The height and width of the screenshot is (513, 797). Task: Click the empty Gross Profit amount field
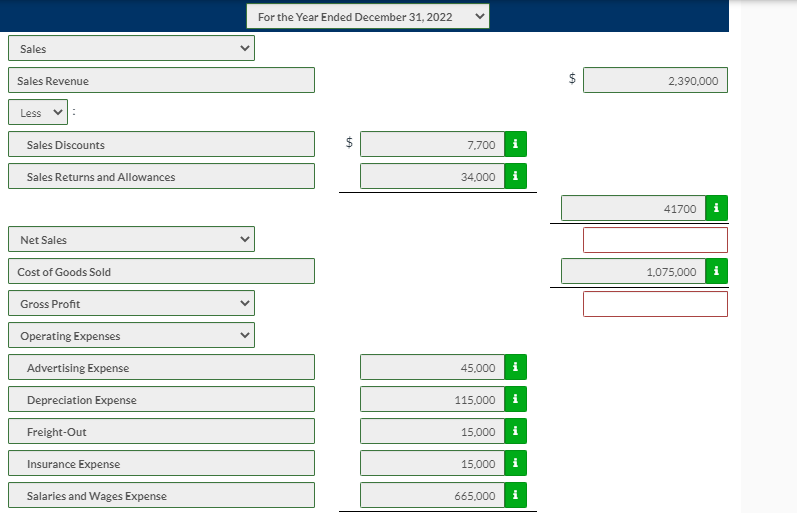[655, 304]
